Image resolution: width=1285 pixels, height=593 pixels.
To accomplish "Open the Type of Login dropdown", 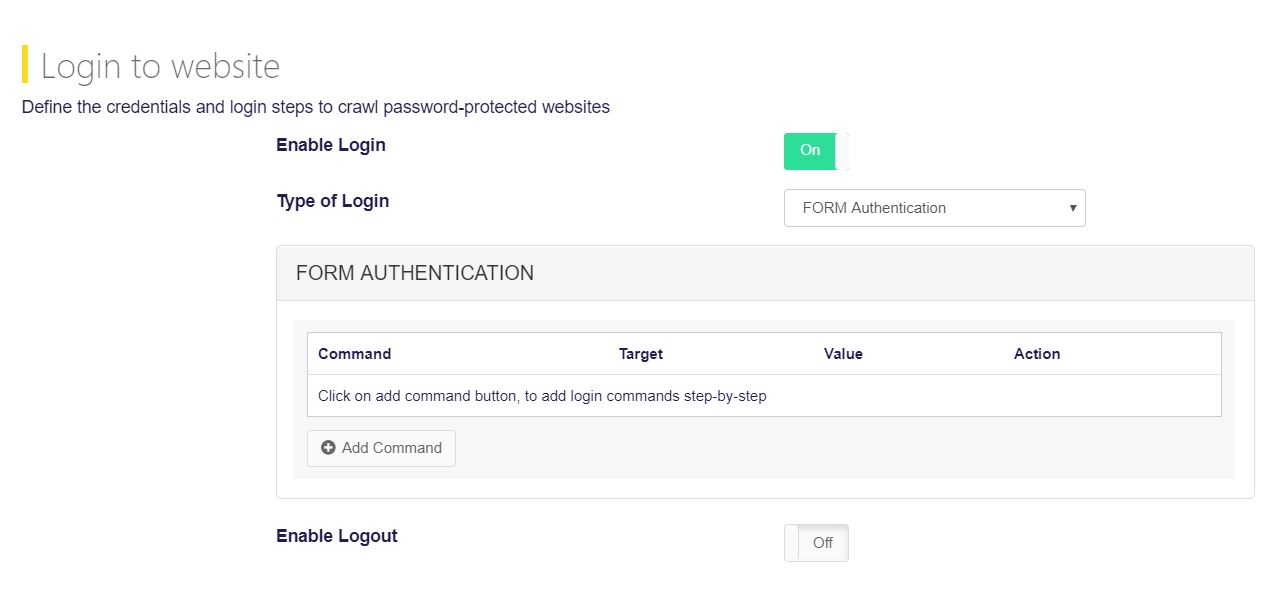I will click(934, 208).
